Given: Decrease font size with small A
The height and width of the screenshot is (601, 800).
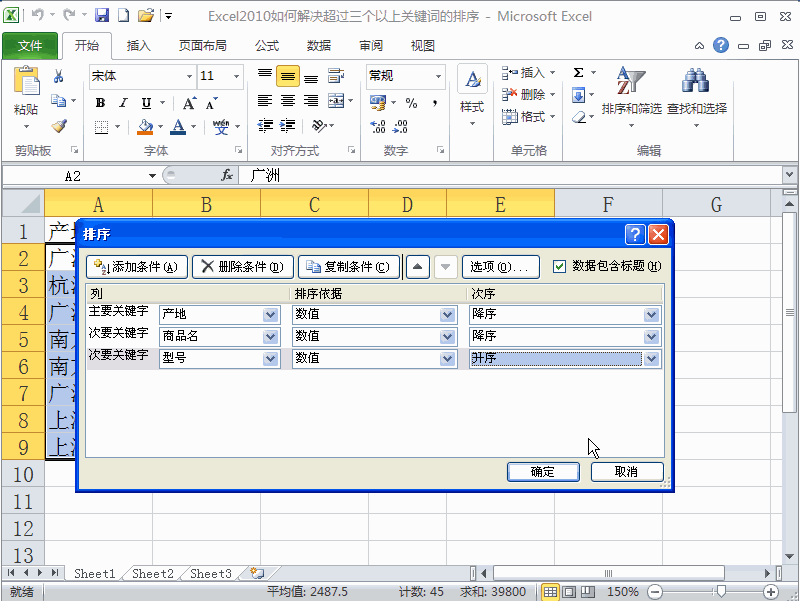Looking at the screenshot, I should (211, 104).
